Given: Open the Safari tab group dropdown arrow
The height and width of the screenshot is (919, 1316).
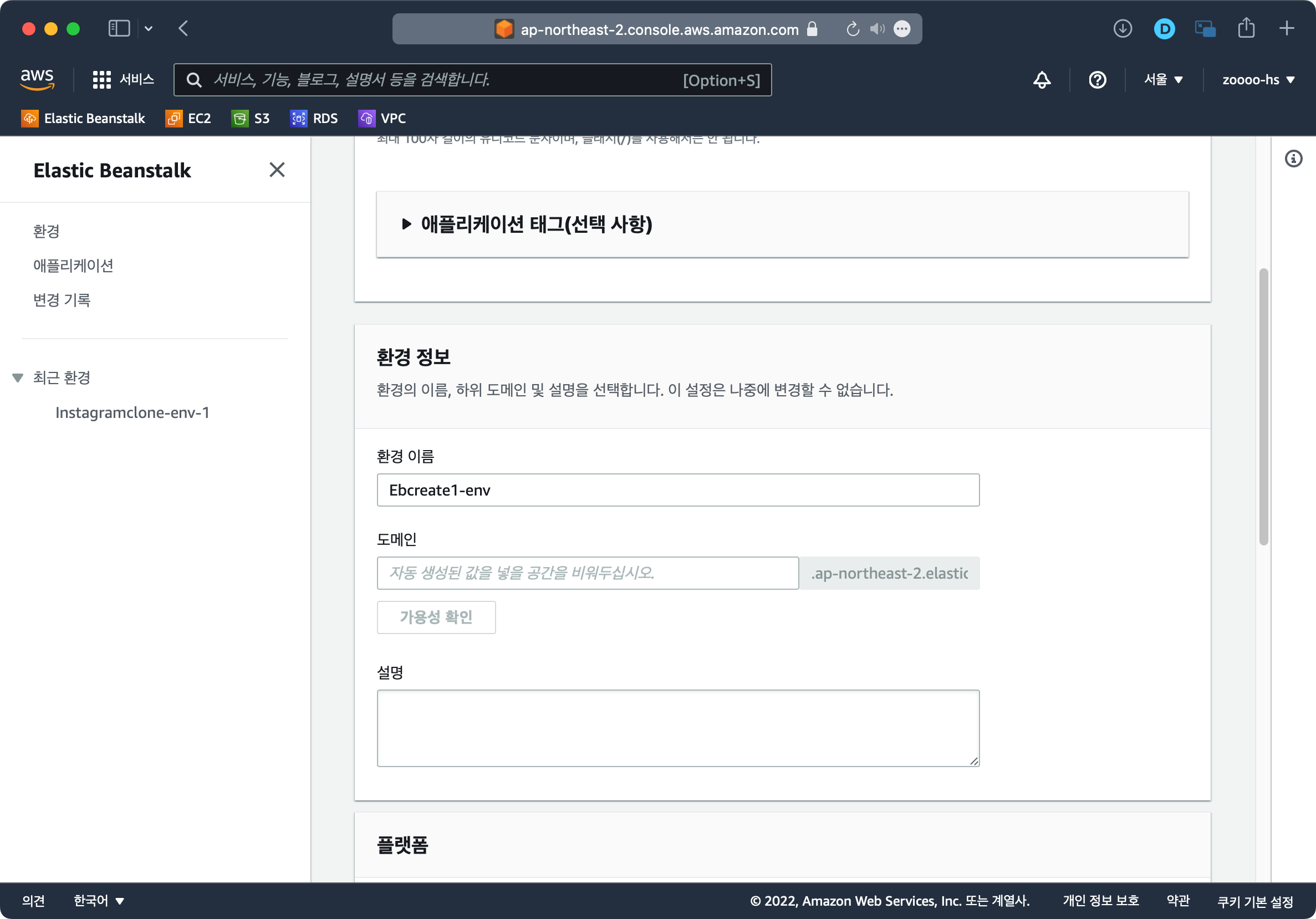Looking at the screenshot, I should [x=149, y=29].
